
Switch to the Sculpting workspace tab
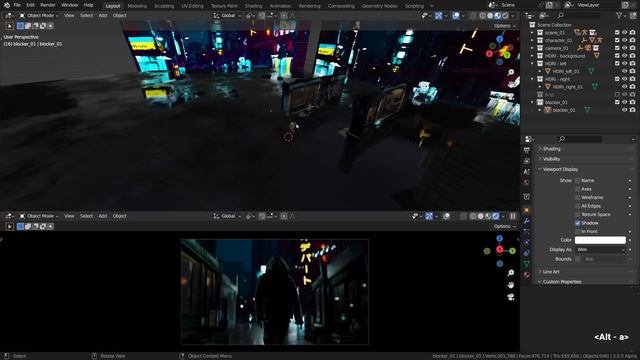164,6
